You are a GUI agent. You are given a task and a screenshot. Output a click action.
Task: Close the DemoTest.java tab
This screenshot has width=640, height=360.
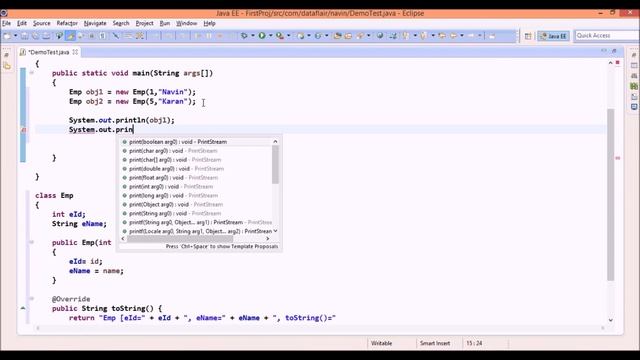pyautogui.click(x=75, y=52)
